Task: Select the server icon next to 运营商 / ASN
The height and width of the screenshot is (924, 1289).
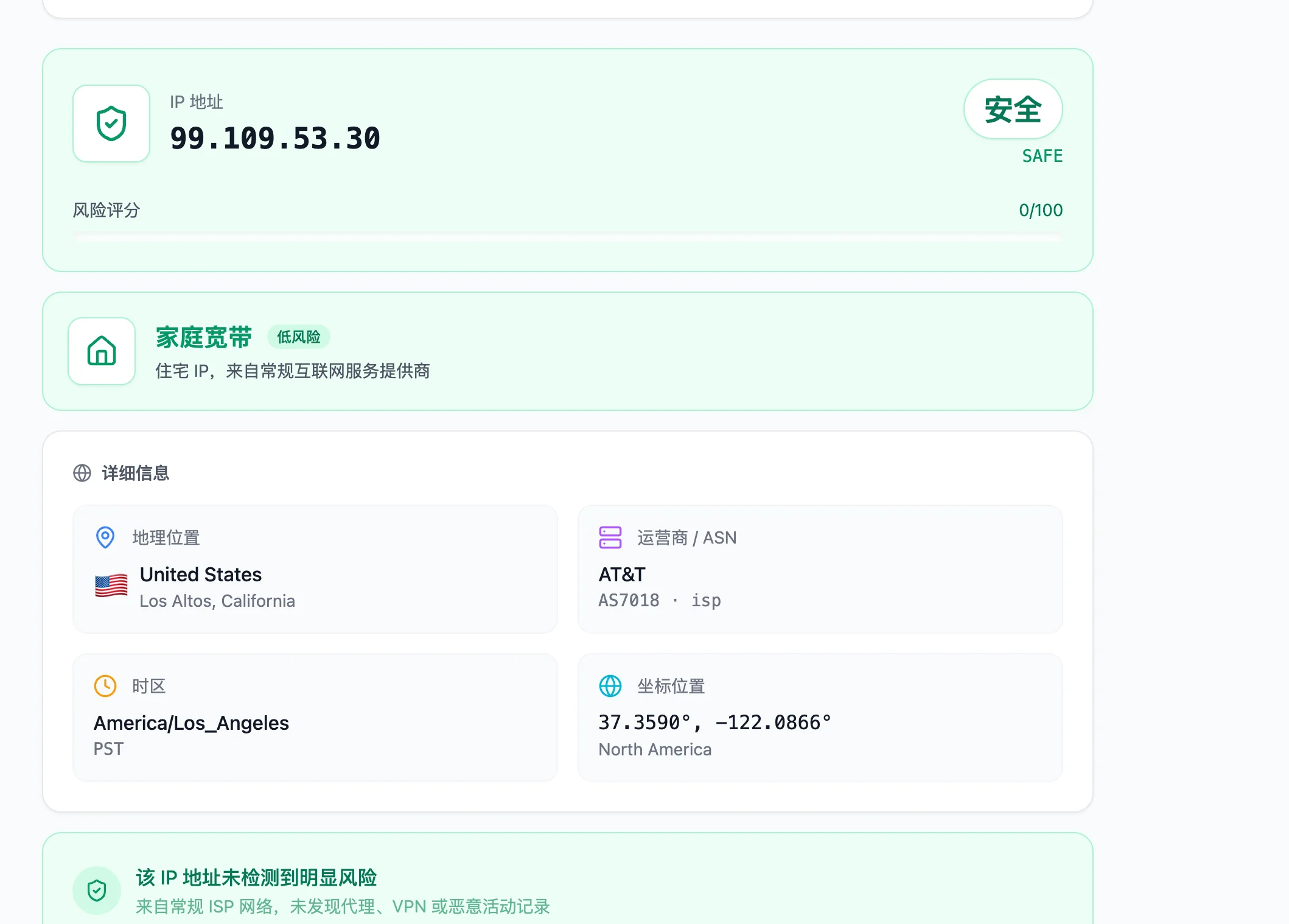Action: click(x=610, y=537)
